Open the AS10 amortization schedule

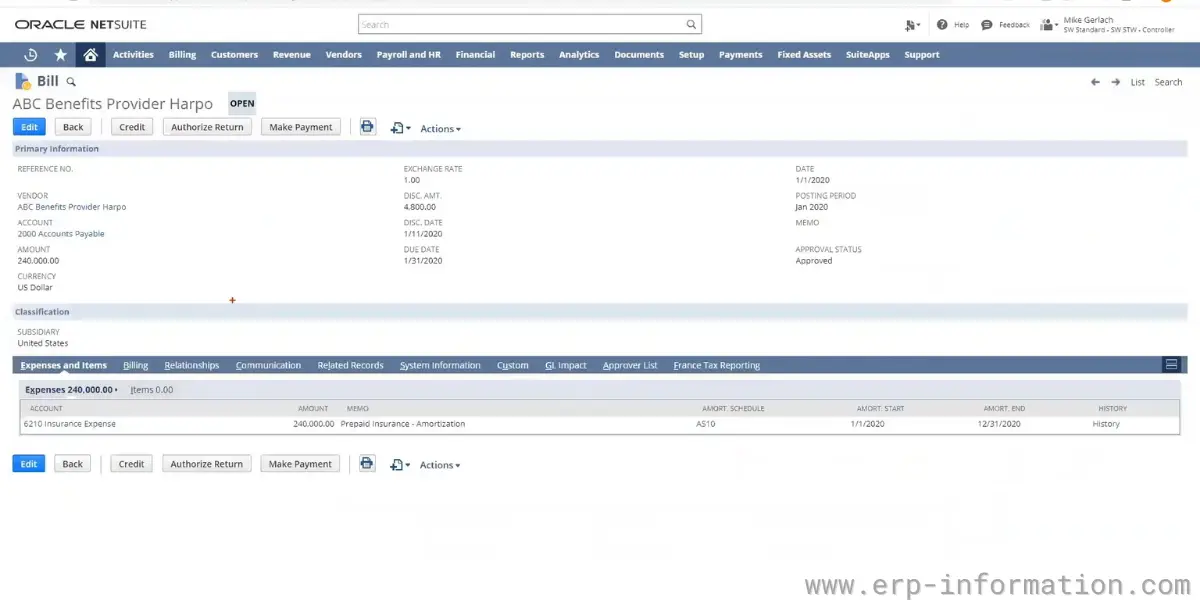click(706, 424)
